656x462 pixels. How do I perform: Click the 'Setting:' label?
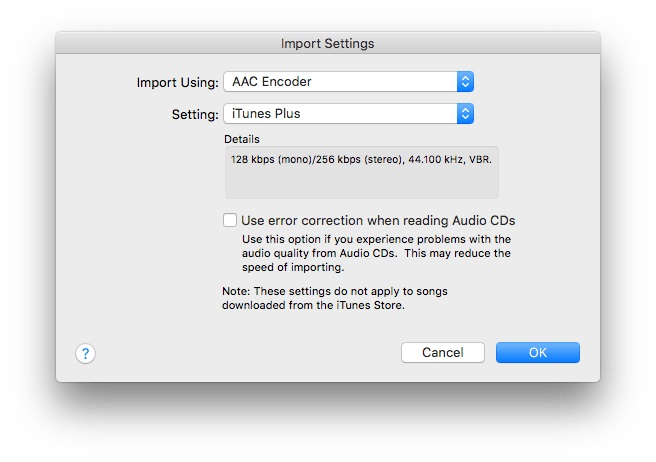point(195,114)
